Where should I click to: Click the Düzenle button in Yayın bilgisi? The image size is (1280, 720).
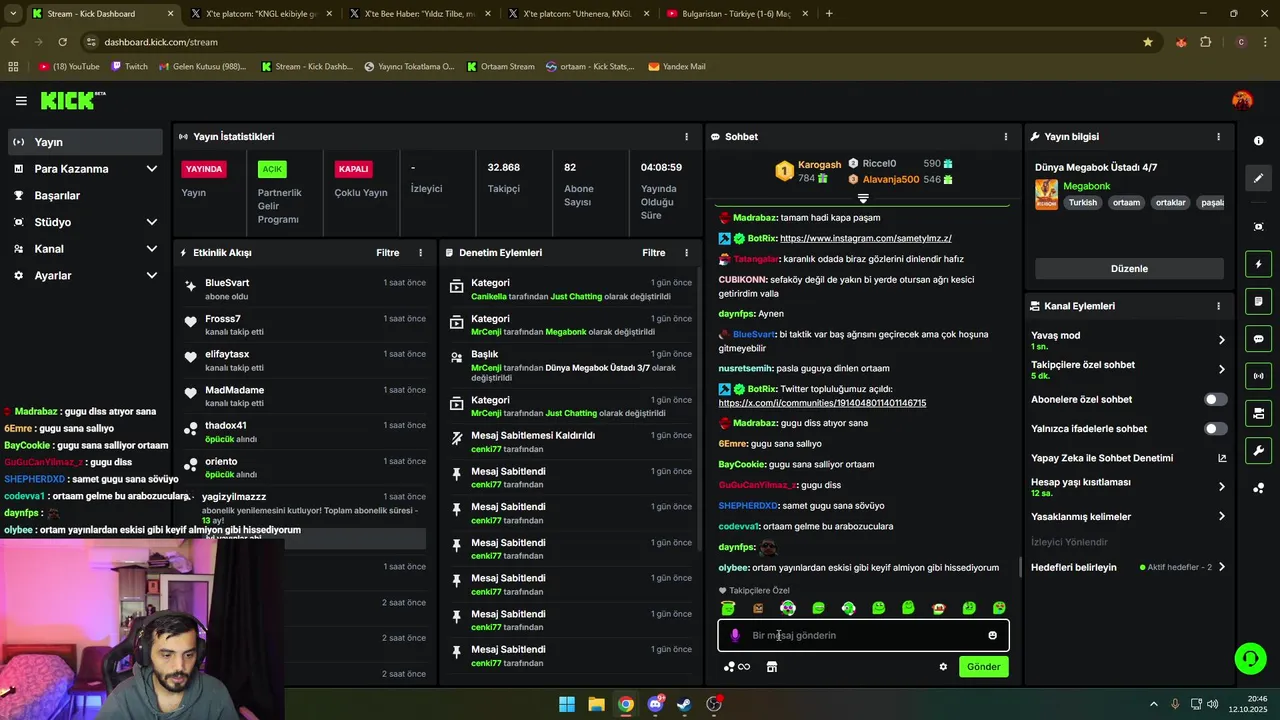tap(1129, 269)
